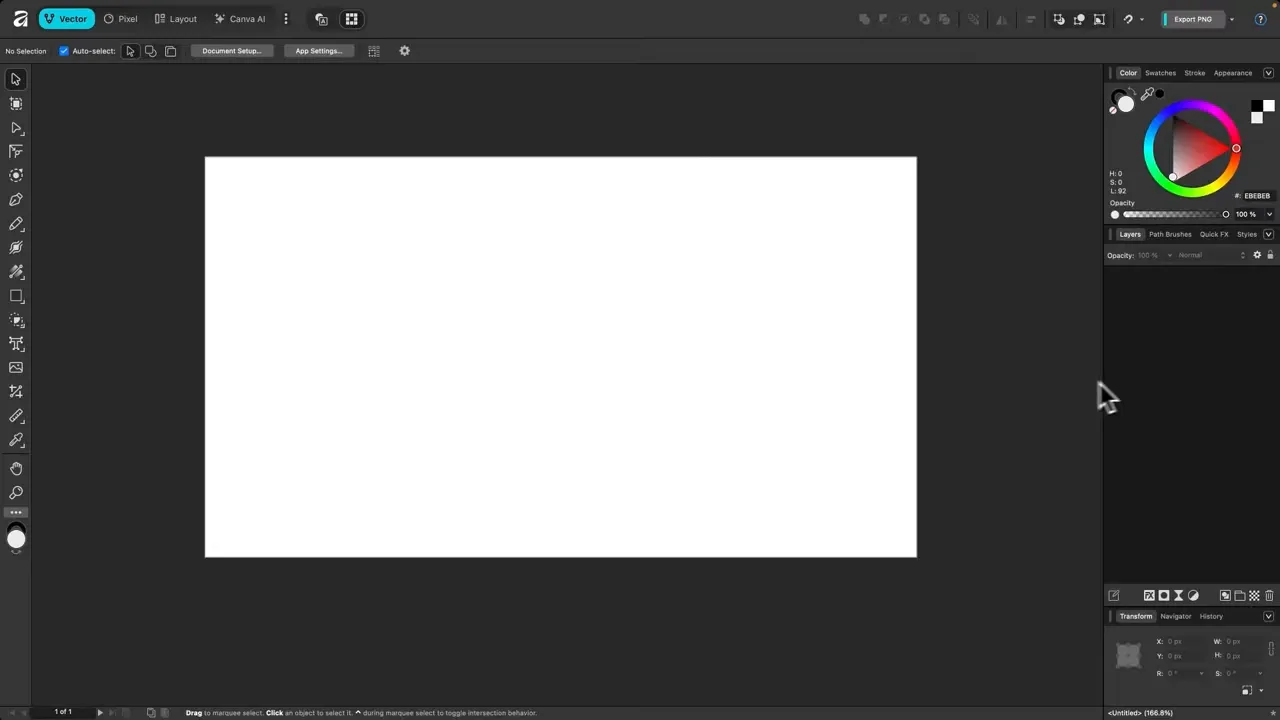Choose the Pencil tool
1280x720 pixels.
tap(16, 223)
